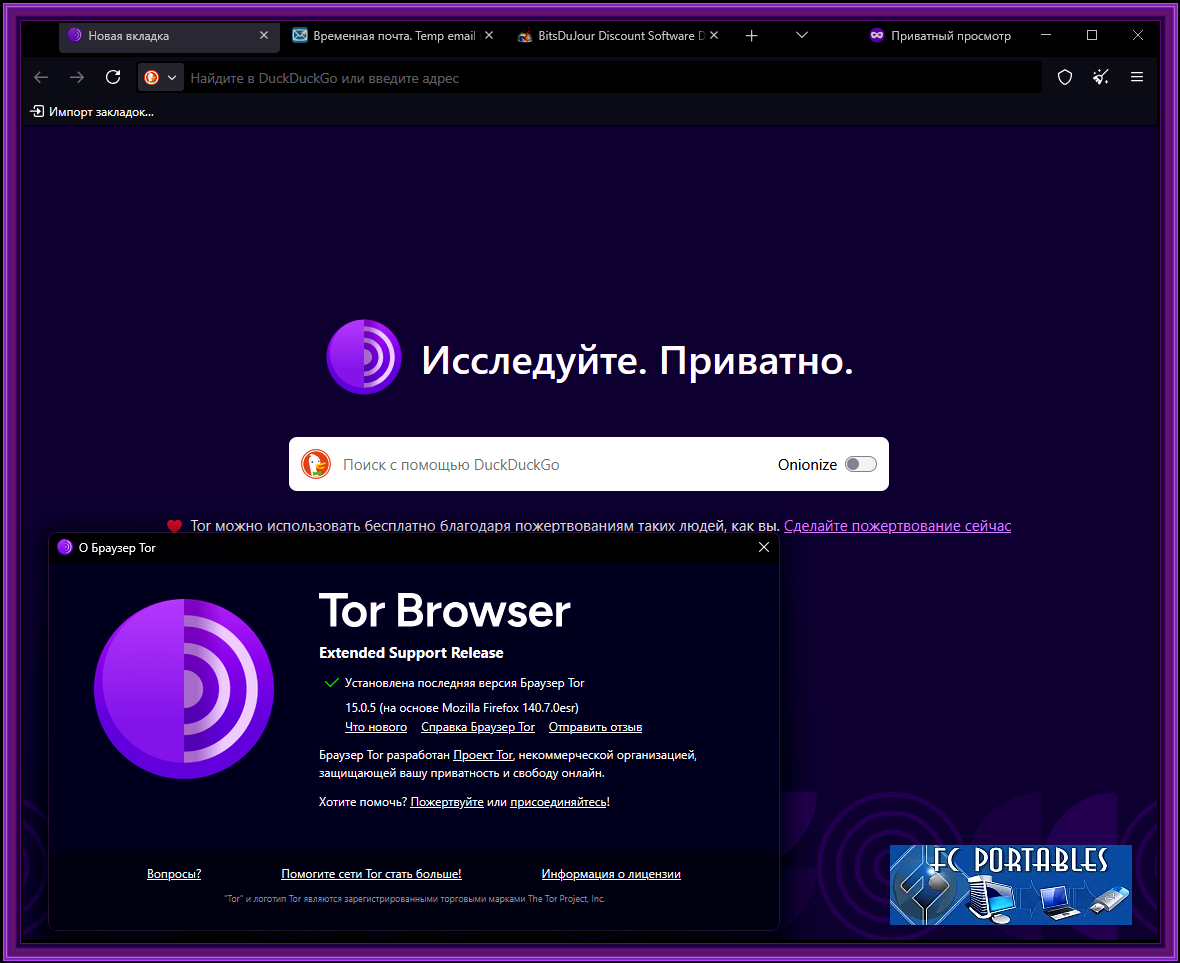The image size is (1180, 963).
Task: Open the DuckDuckGo search engine selector dropdown
Action: tap(161, 77)
